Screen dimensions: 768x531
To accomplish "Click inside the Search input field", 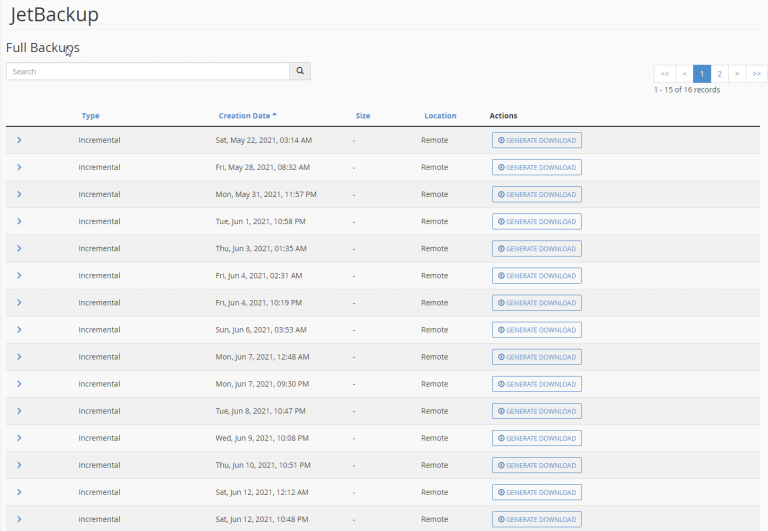I will [148, 71].
